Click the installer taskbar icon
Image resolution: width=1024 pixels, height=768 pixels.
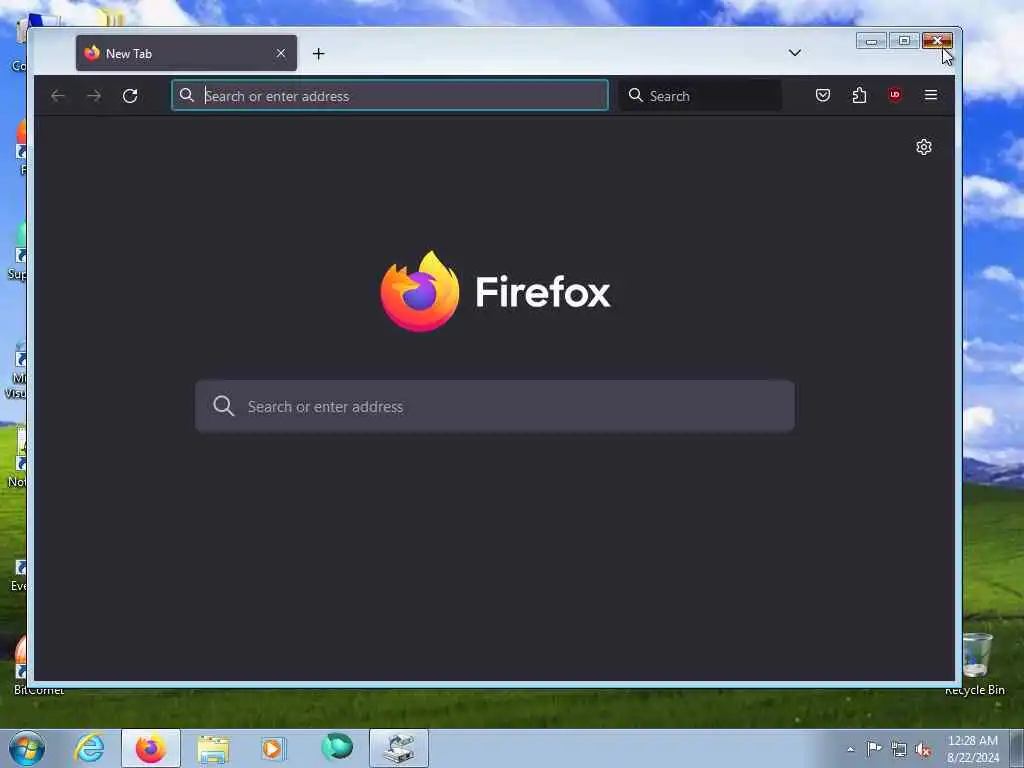coord(399,748)
